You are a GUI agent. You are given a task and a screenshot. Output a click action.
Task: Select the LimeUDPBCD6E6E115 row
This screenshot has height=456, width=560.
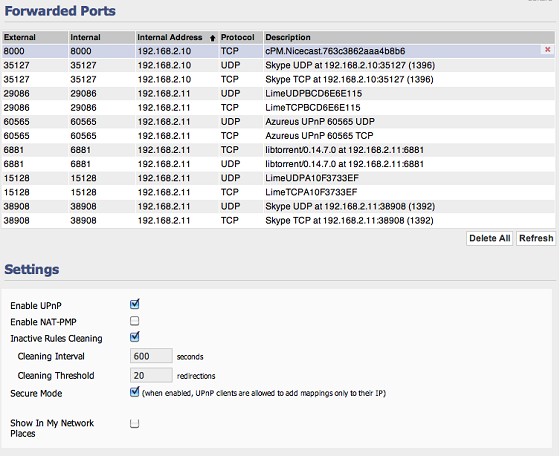279,94
